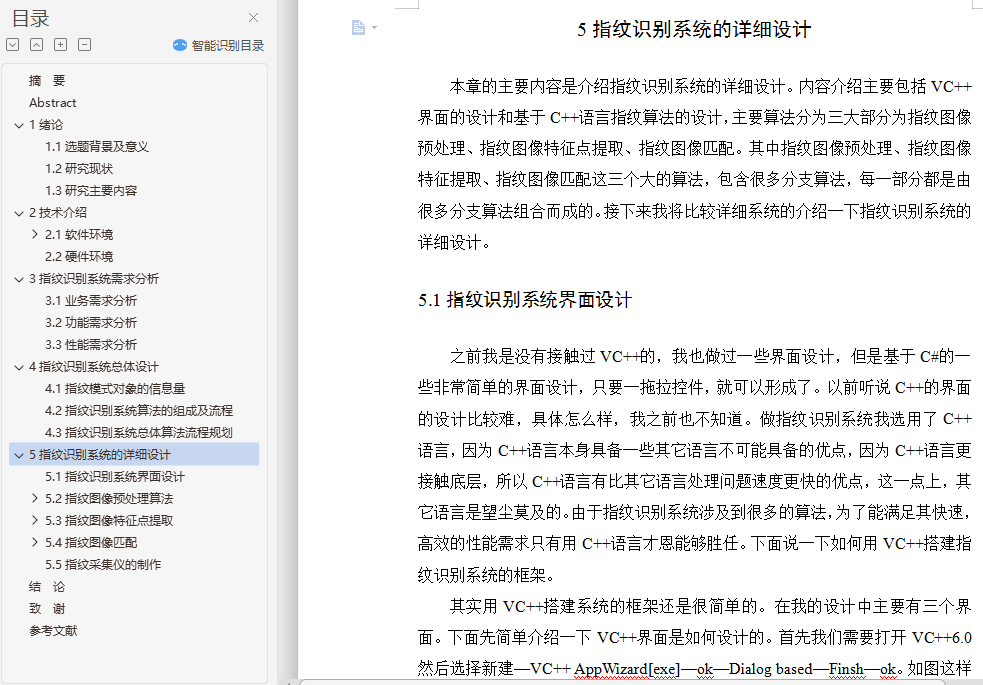Go to 2.1 软件环境
This screenshot has width=983, height=685.
point(79,234)
